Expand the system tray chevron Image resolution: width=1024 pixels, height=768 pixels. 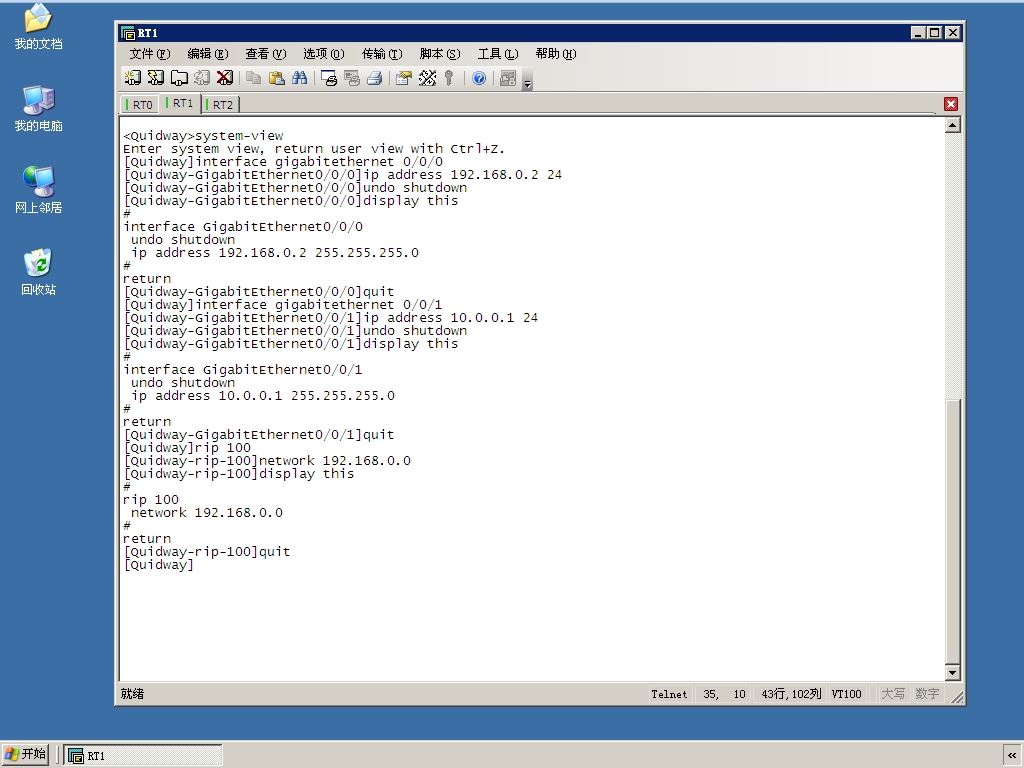[x=1012, y=755]
